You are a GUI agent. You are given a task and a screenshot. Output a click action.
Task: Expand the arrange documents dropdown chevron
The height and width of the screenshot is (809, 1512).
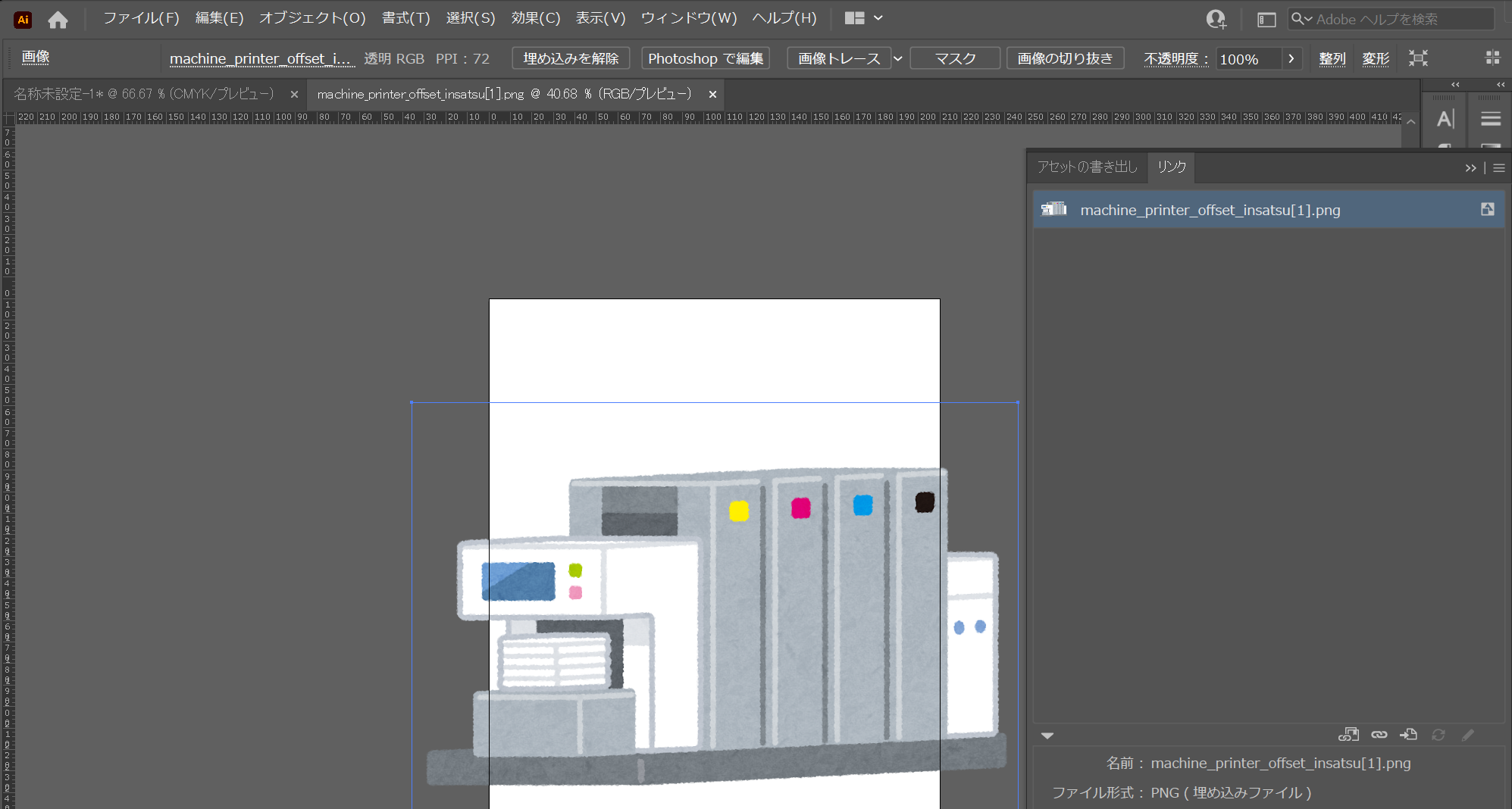[878, 18]
